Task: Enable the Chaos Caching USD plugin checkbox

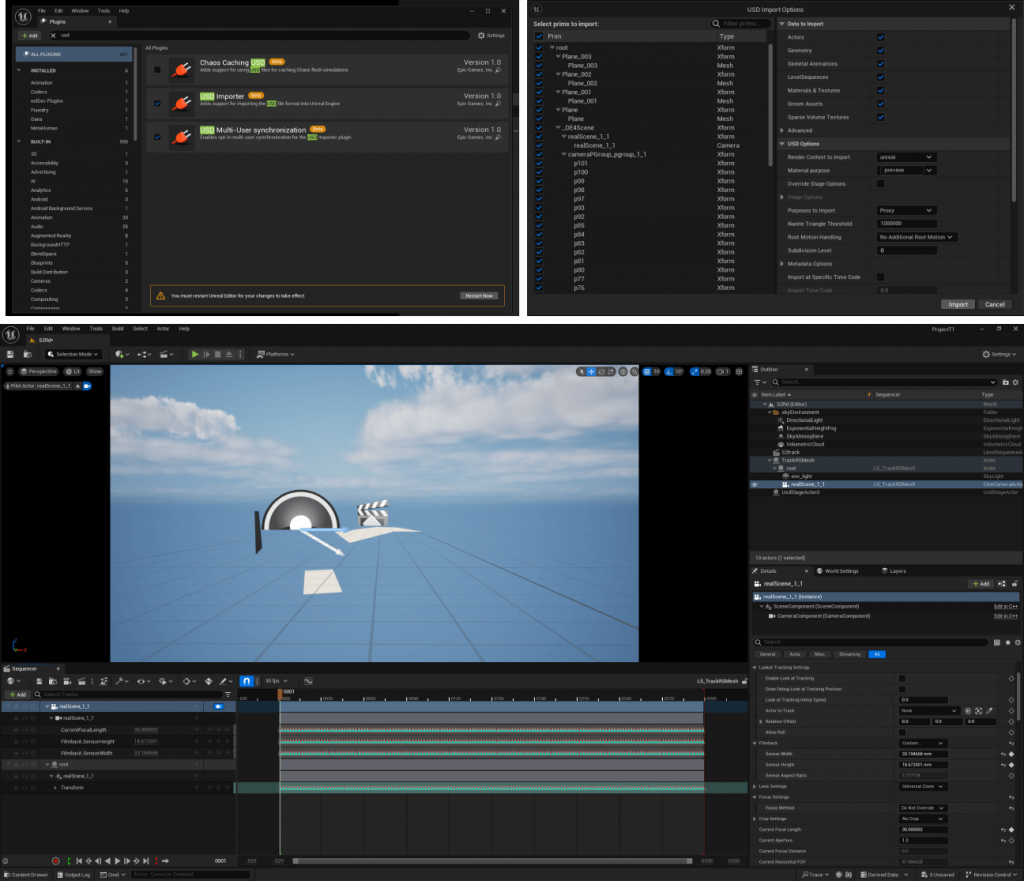Action: click(x=157, y=69)
